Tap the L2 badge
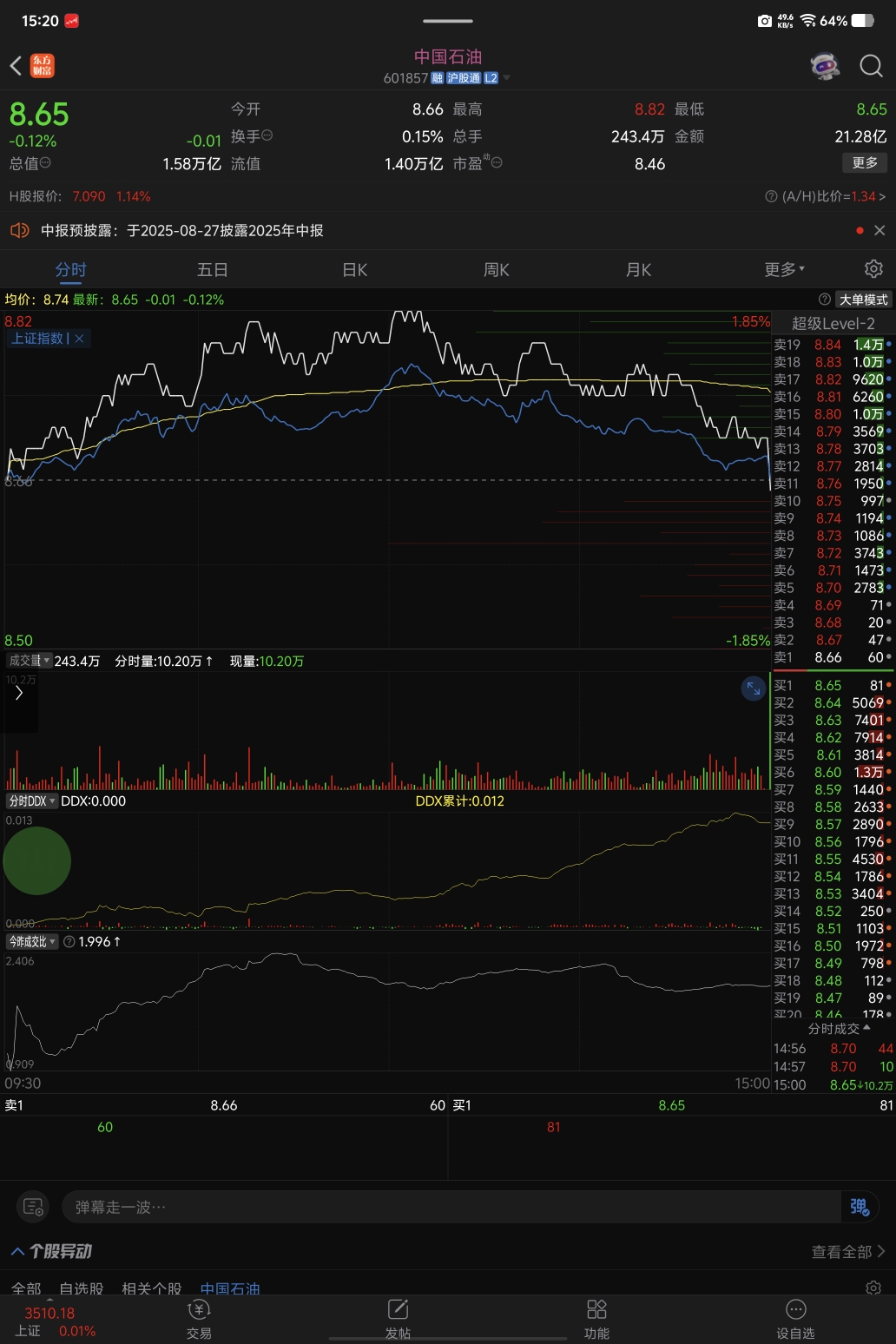This screenshot has width=896, height=1344. coord(491,78)
